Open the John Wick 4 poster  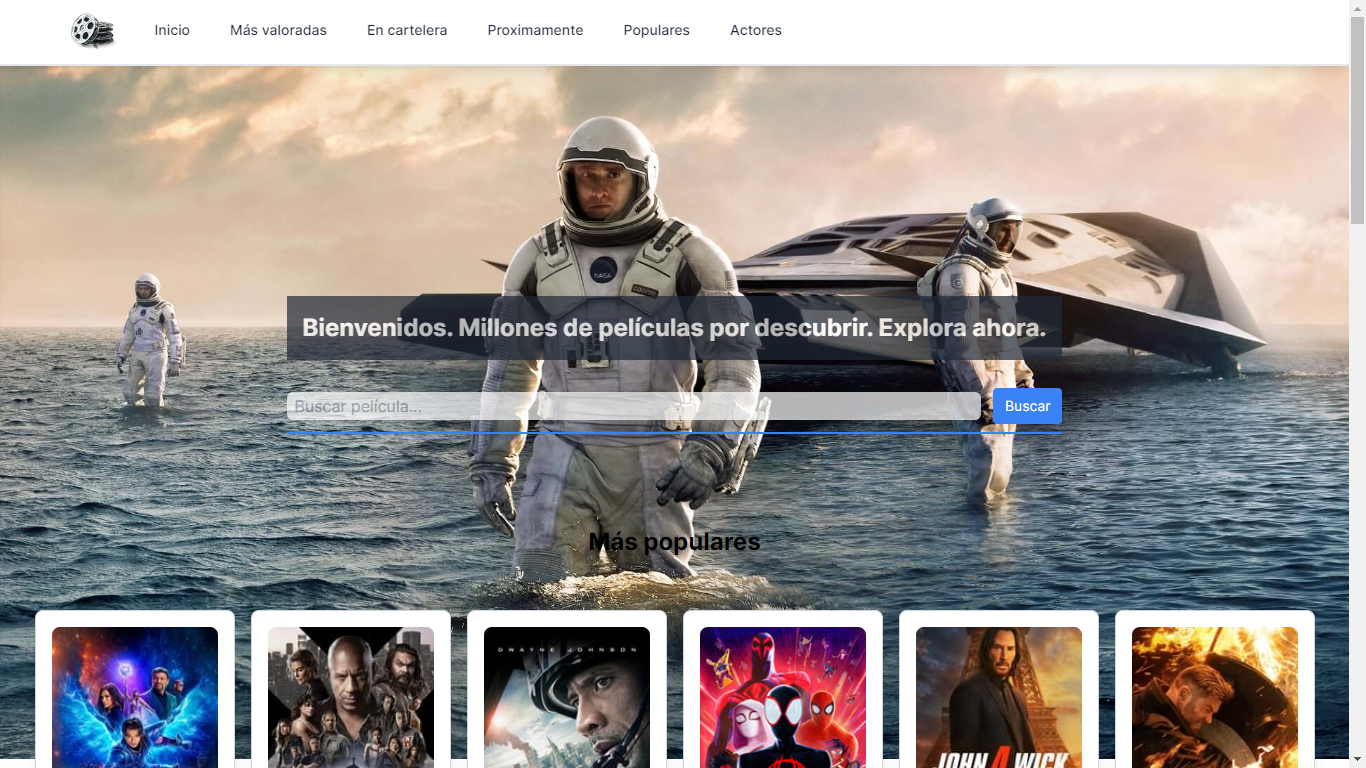pos(999,697)
